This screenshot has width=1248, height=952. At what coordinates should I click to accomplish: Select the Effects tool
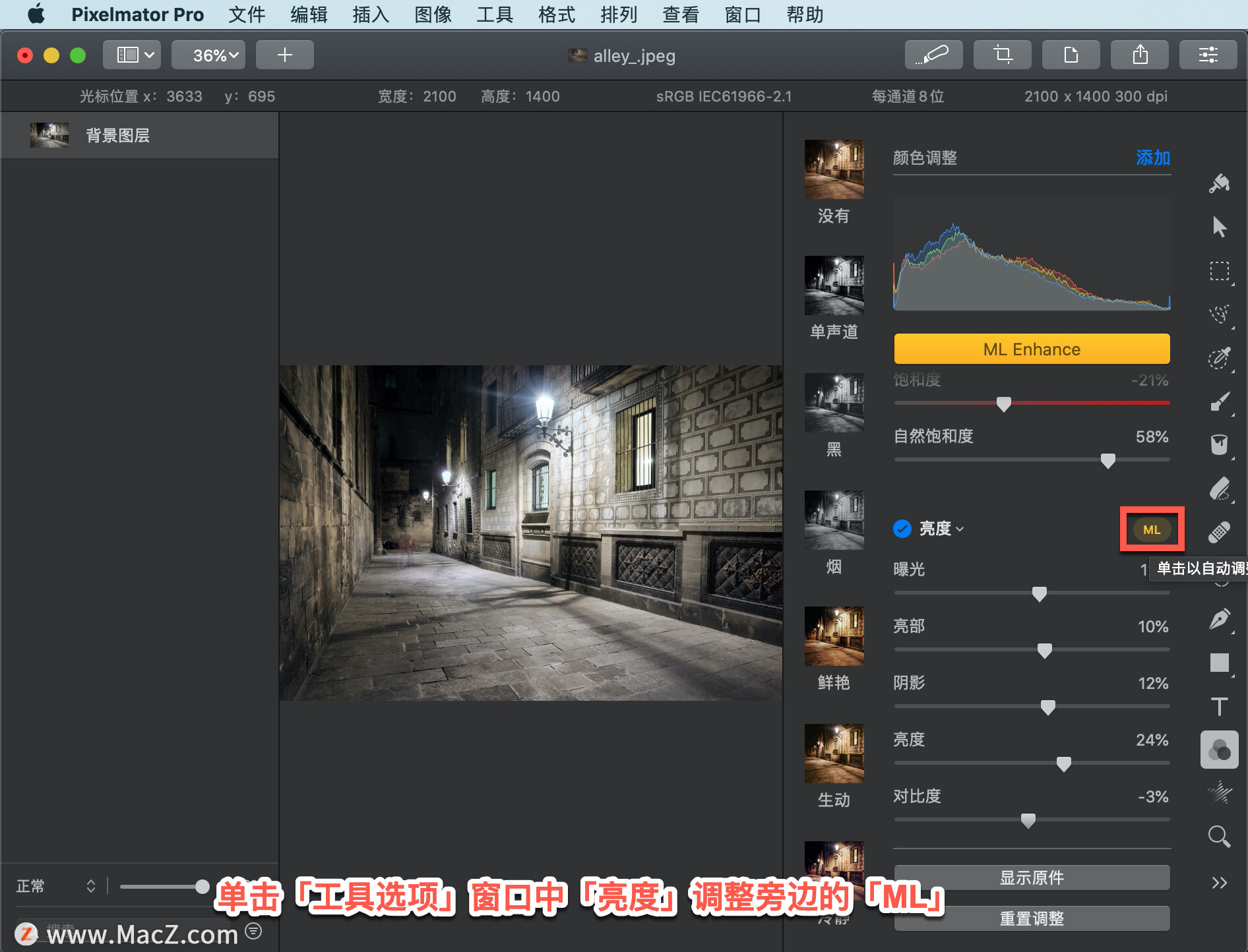pyautogui.click(x=1219, y=793)
